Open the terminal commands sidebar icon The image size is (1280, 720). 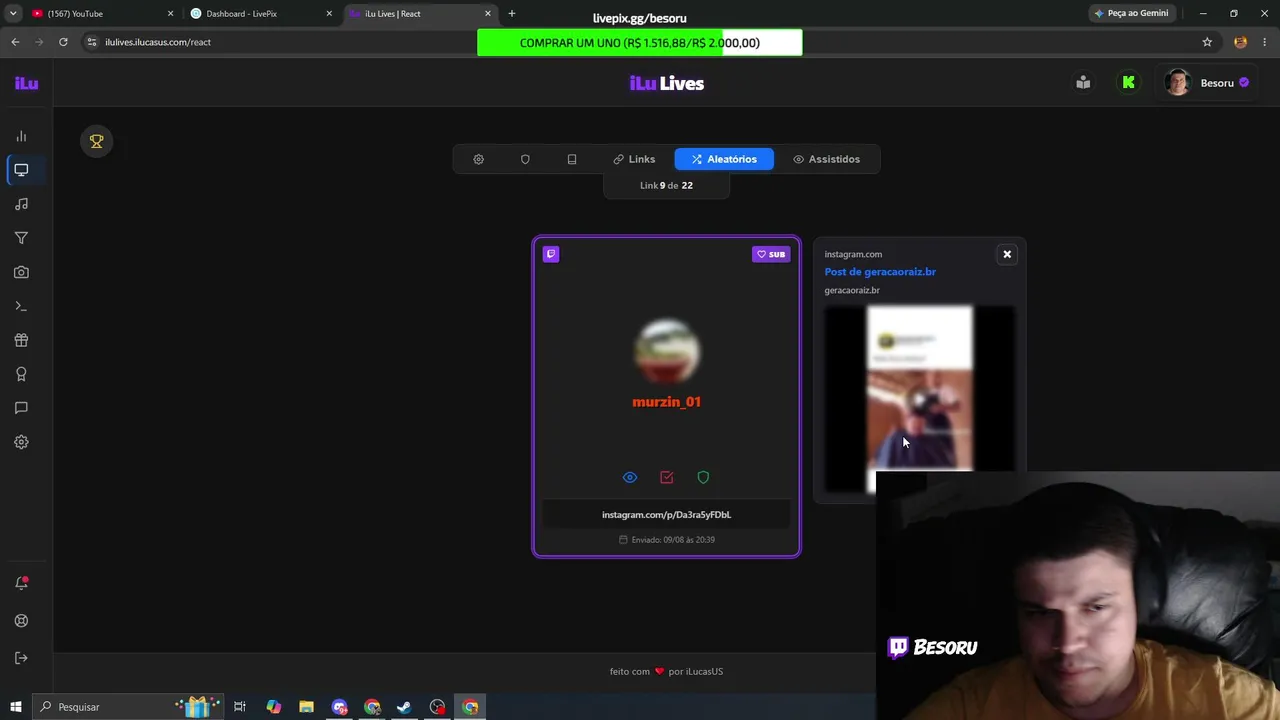tap(21, 306)
